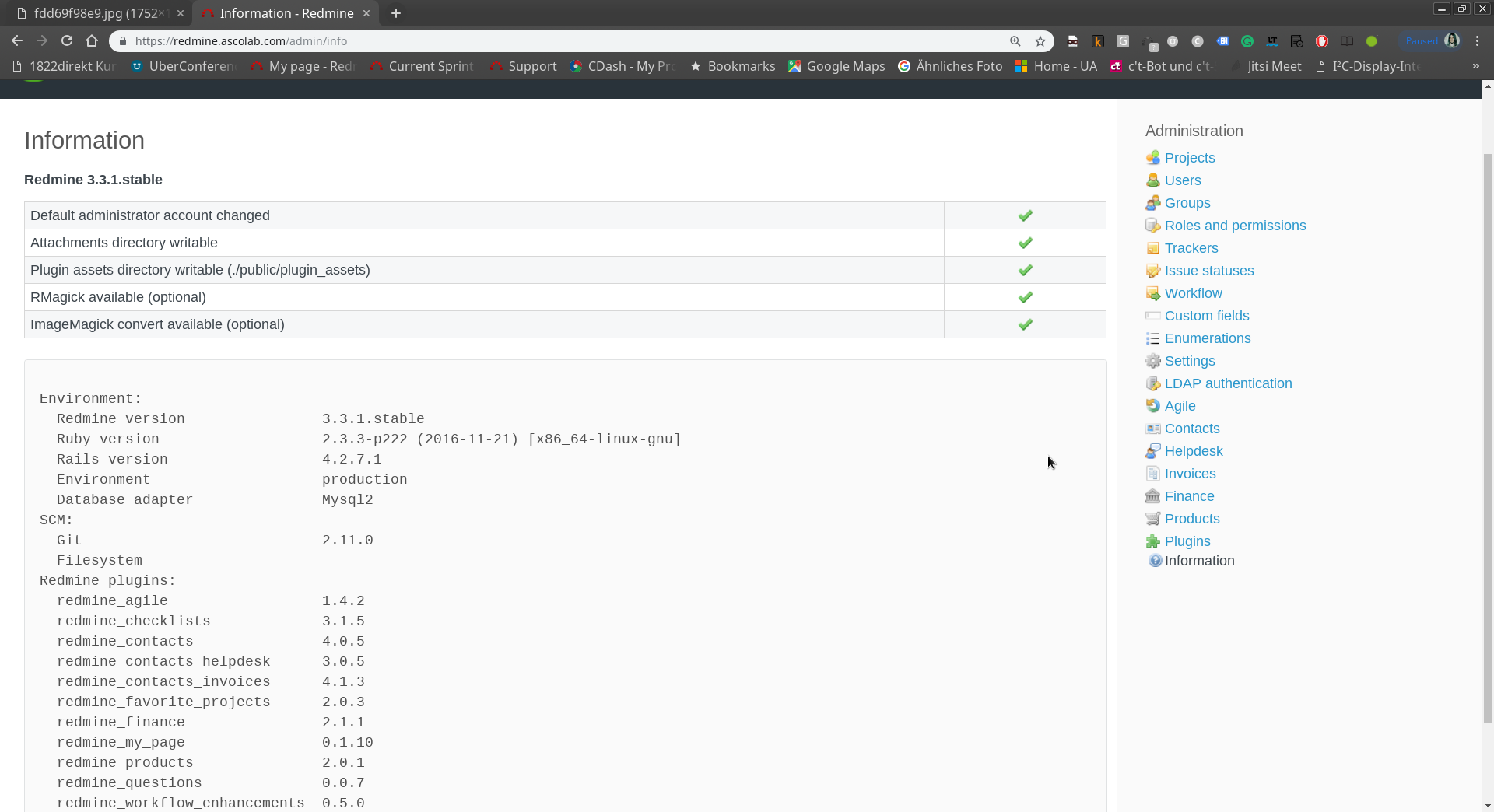The image size is (1494, 812).
Task: Click the LDAP authentication icon
Action: [x=1152, y=383]
